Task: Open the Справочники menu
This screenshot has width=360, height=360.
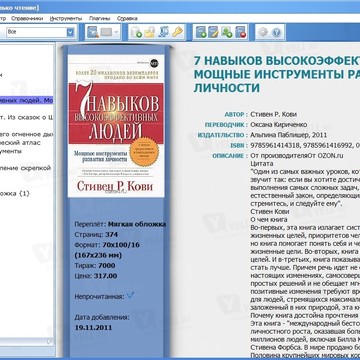Action: [27, 18]
